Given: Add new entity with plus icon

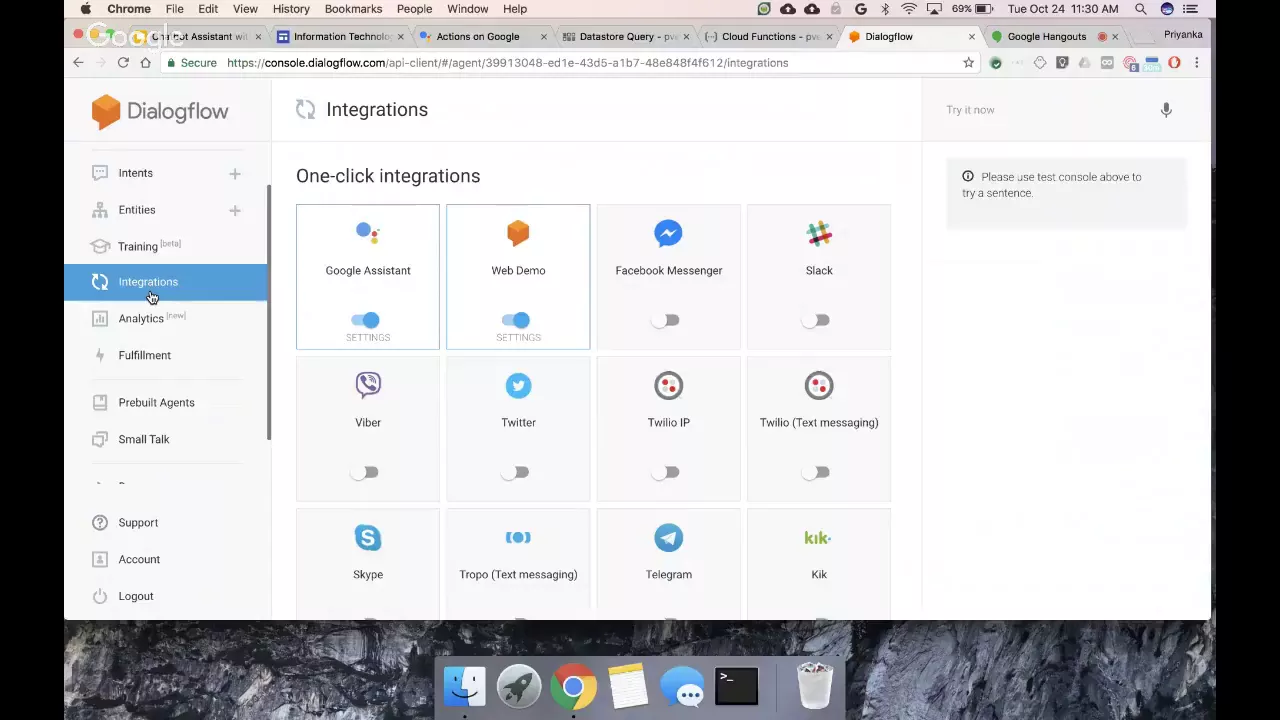Looking at the screenshot, I should (x=235, y=211).
